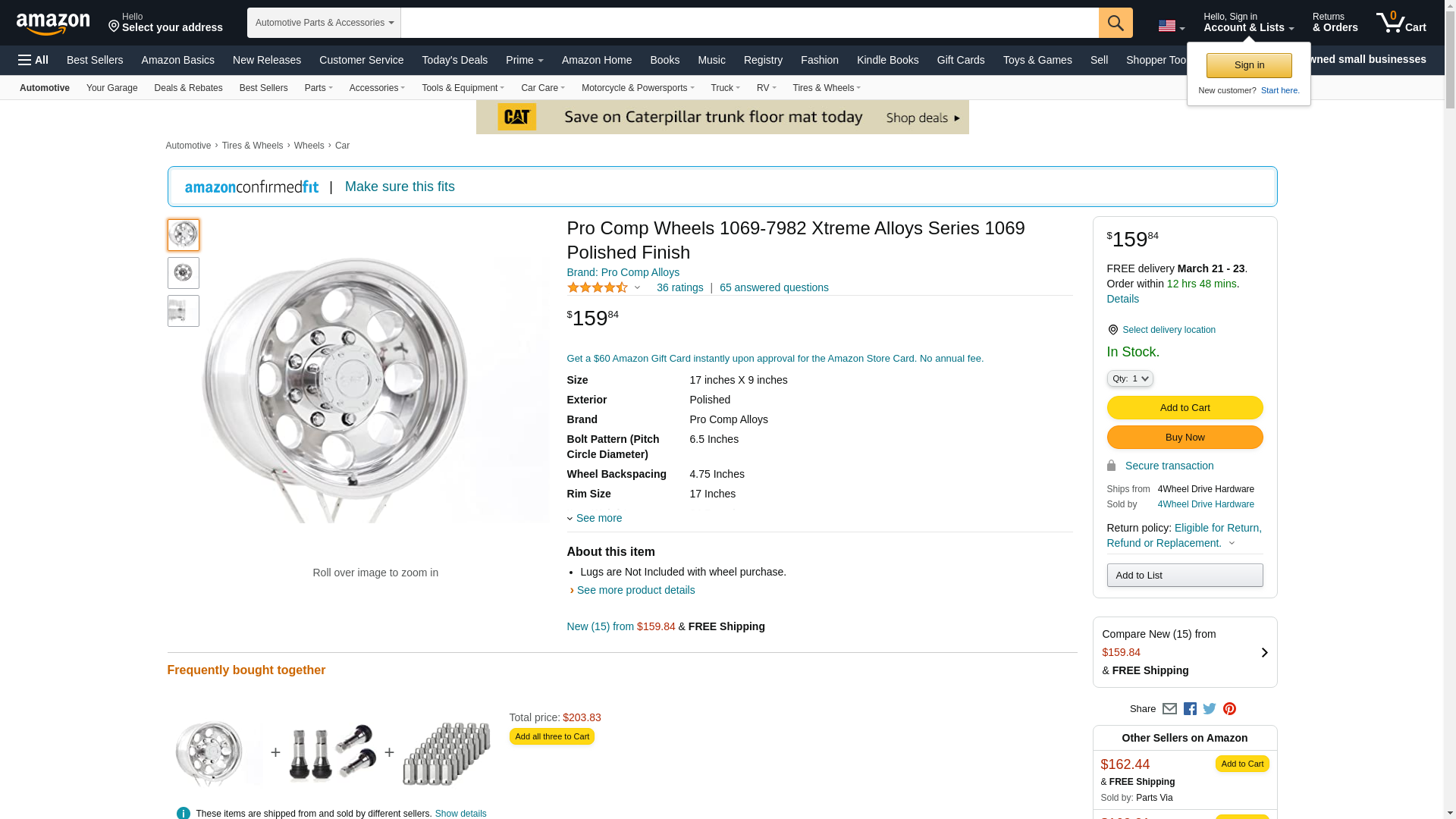Open Tires & Wheels automotive submenu
The height and width of the screenshot is (819, 1456).
(x=826, y=88)
